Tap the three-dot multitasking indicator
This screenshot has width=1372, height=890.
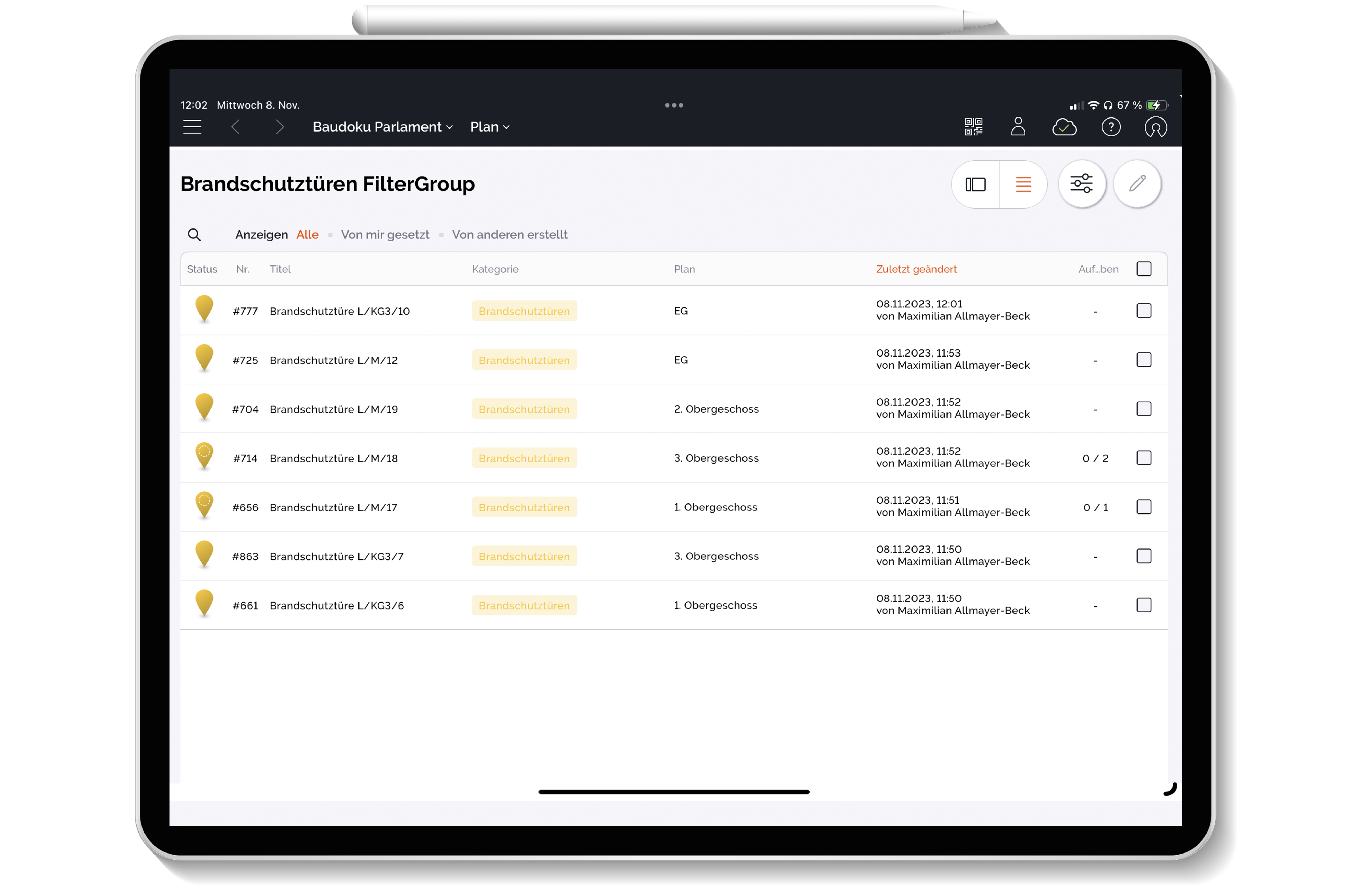coord(674,105)
